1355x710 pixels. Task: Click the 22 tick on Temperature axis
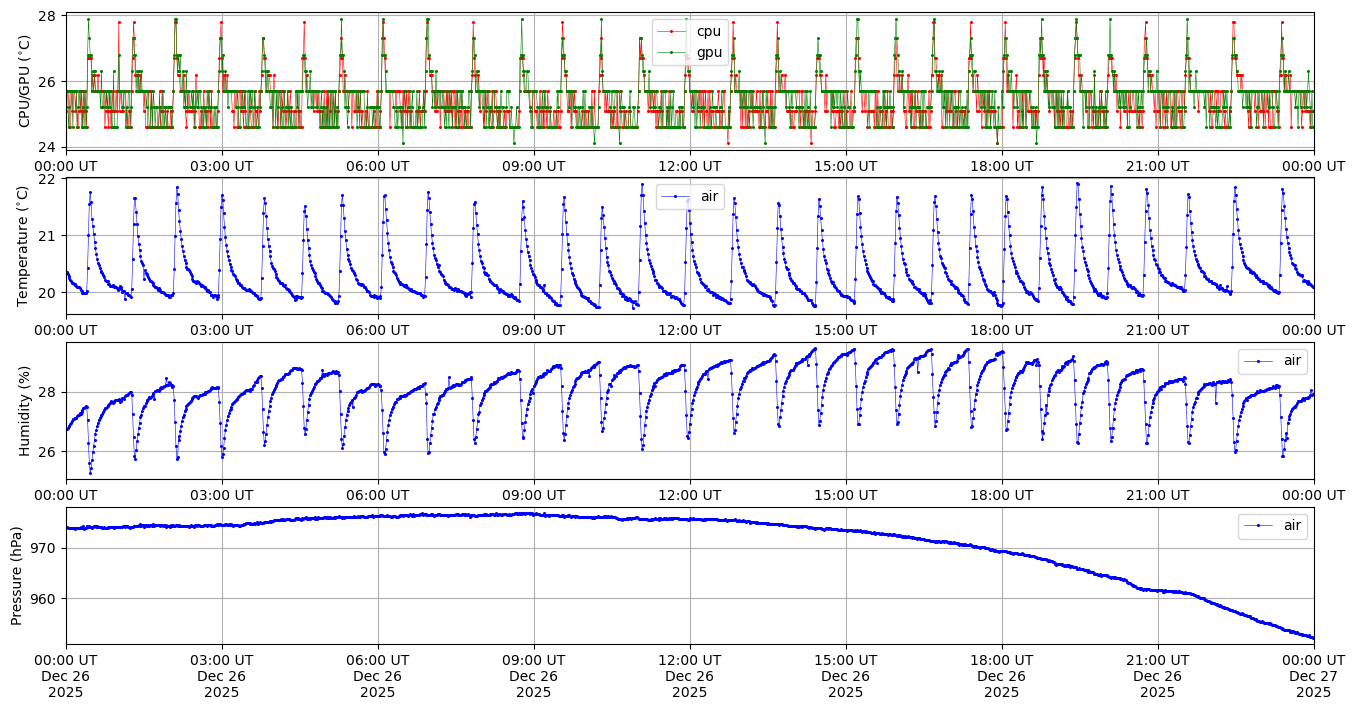coord(49,179)
